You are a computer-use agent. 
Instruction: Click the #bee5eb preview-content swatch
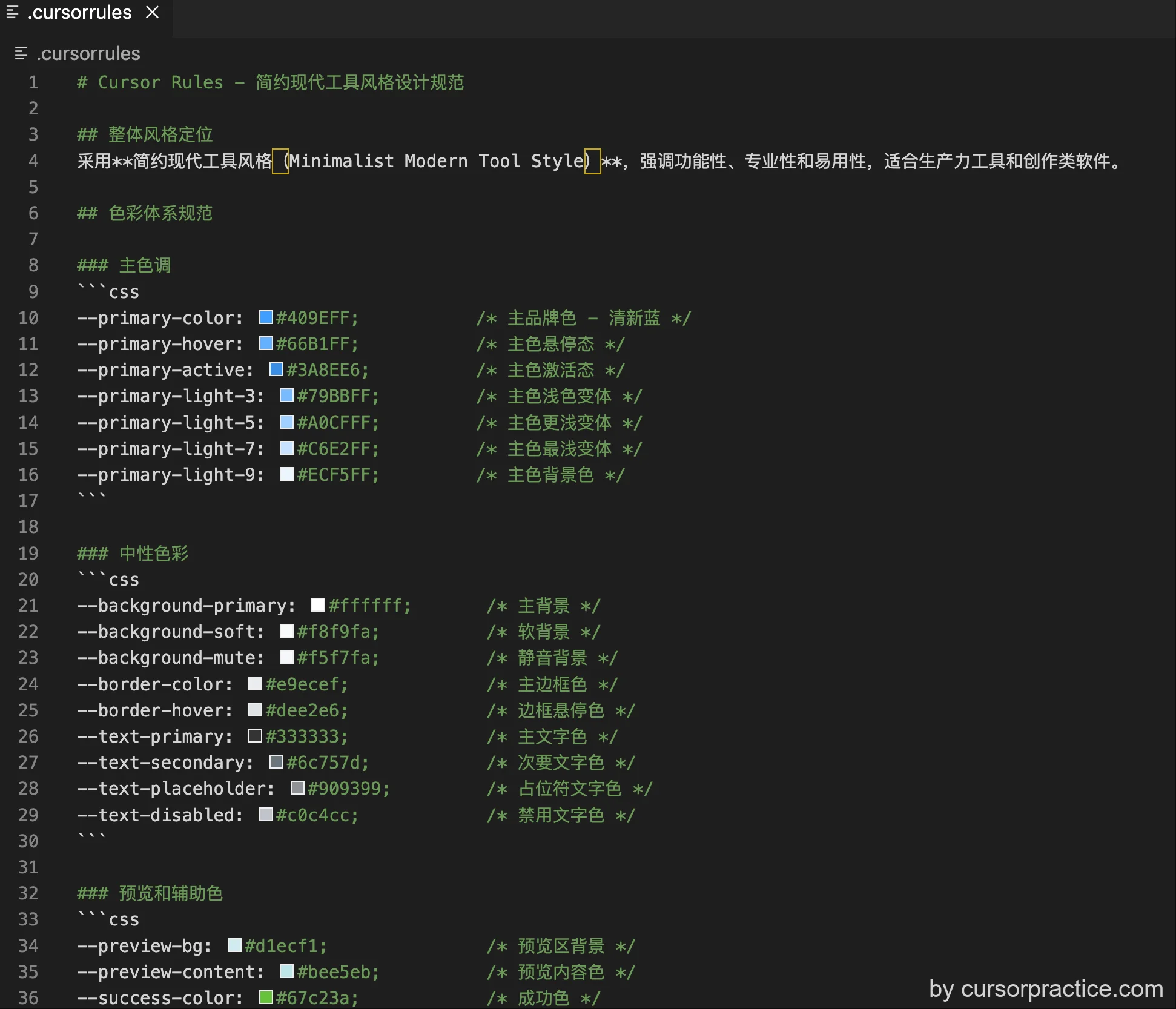[286, 971]
